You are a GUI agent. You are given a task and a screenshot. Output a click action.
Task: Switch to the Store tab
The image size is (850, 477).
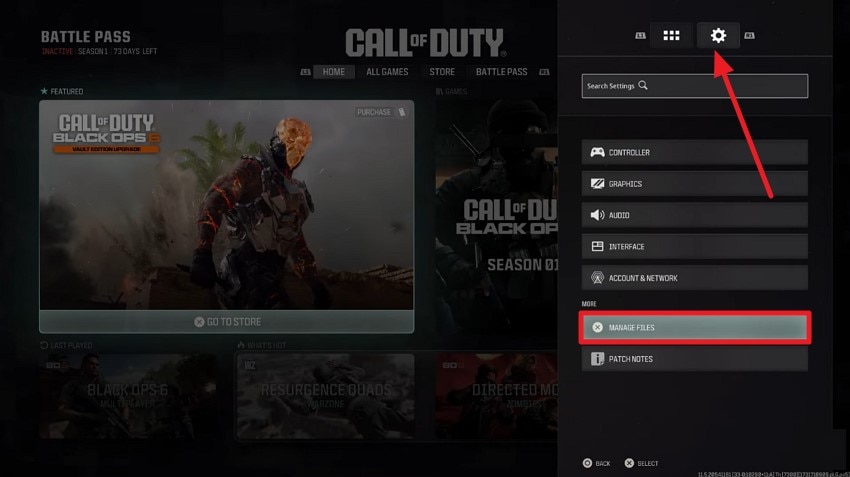pyautogui.click(x=442, y=72)
